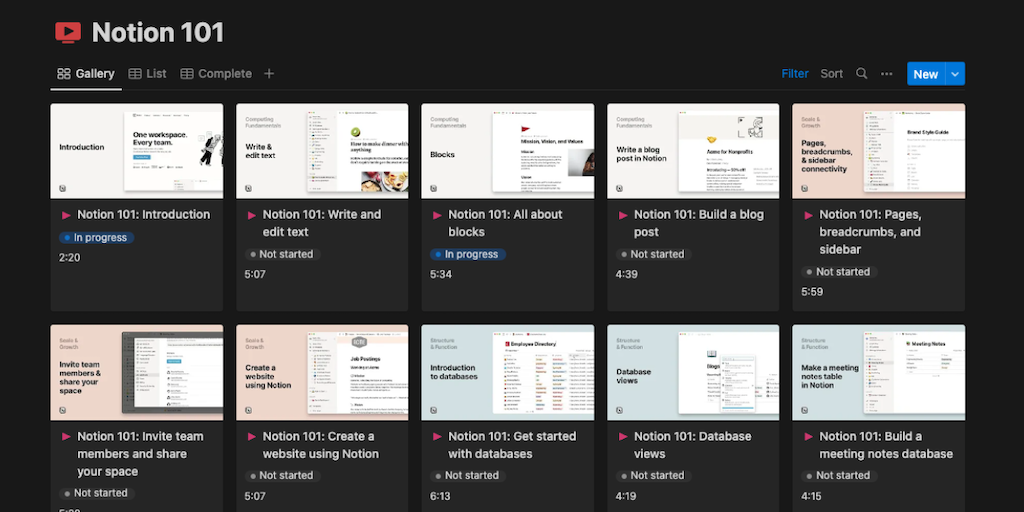Image resolution: width=1024 pixels, height=512 pixels.
Task: Click Notion logo on Write a blog post cover
Action: (619, 188)
